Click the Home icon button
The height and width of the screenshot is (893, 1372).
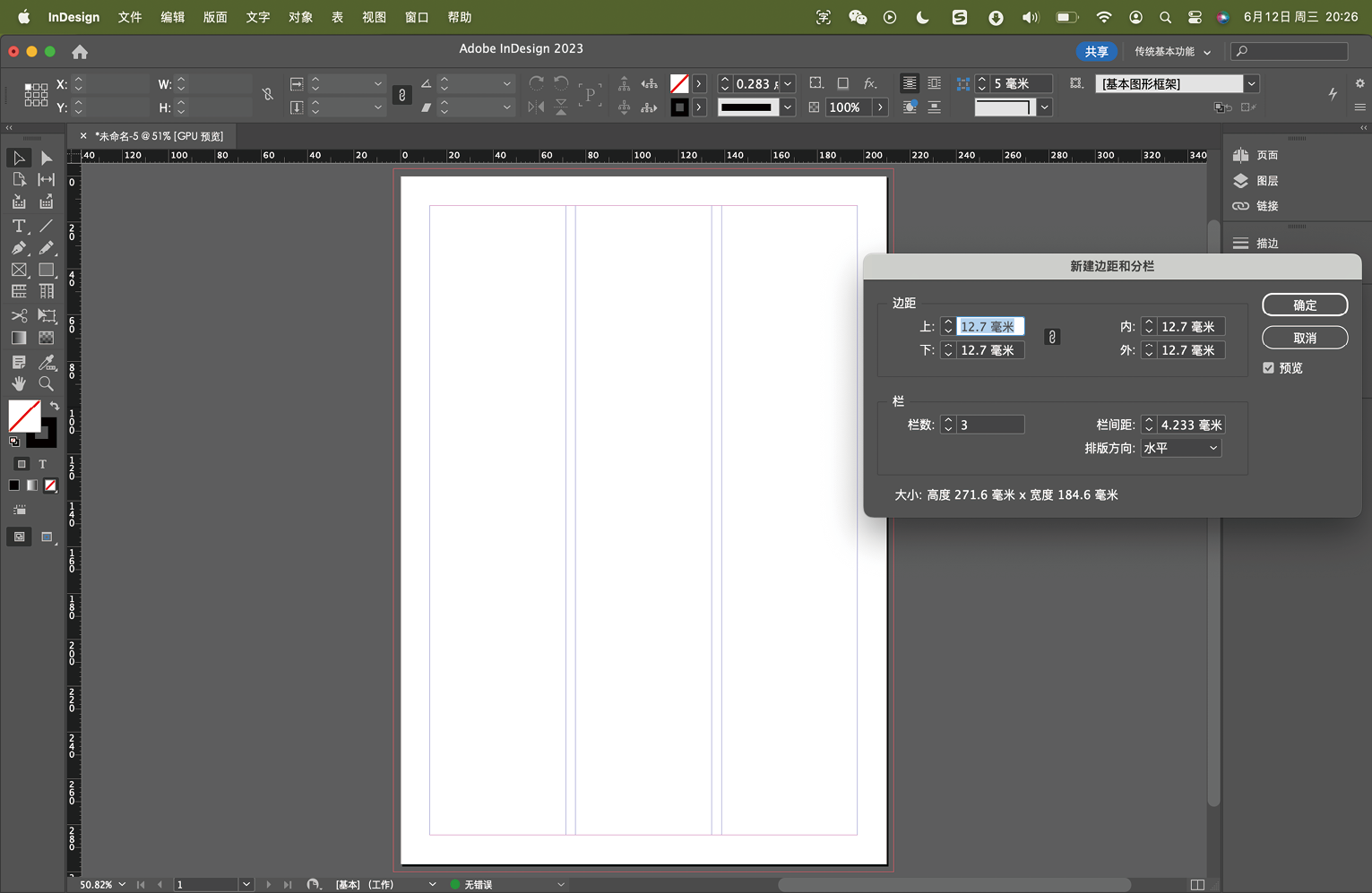[x=80, y=52]
